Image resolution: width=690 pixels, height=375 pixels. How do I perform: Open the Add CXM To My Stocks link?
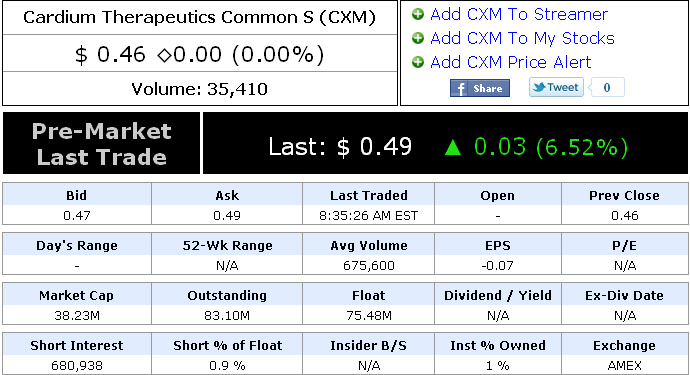coord(522,38)
